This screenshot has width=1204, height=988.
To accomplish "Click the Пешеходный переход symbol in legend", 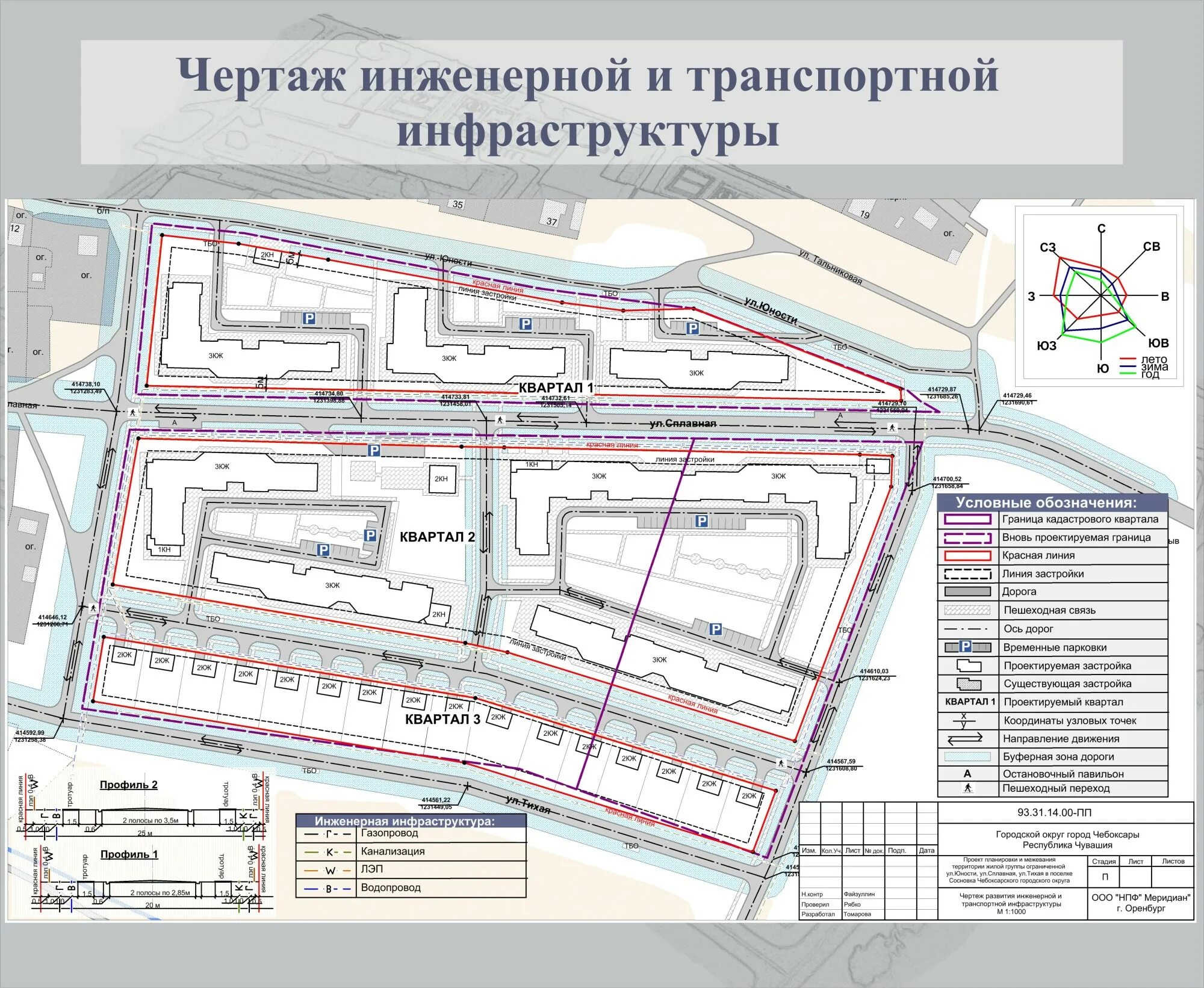I will point(967,788).
